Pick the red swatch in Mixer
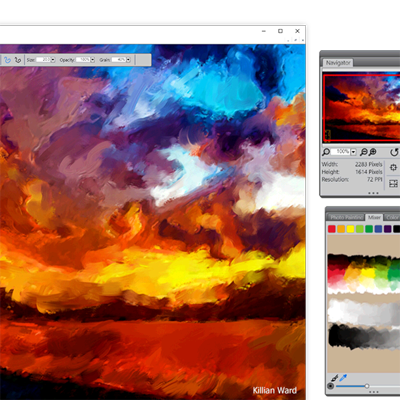This screenshot has width=400, height=400. point(332,229)
